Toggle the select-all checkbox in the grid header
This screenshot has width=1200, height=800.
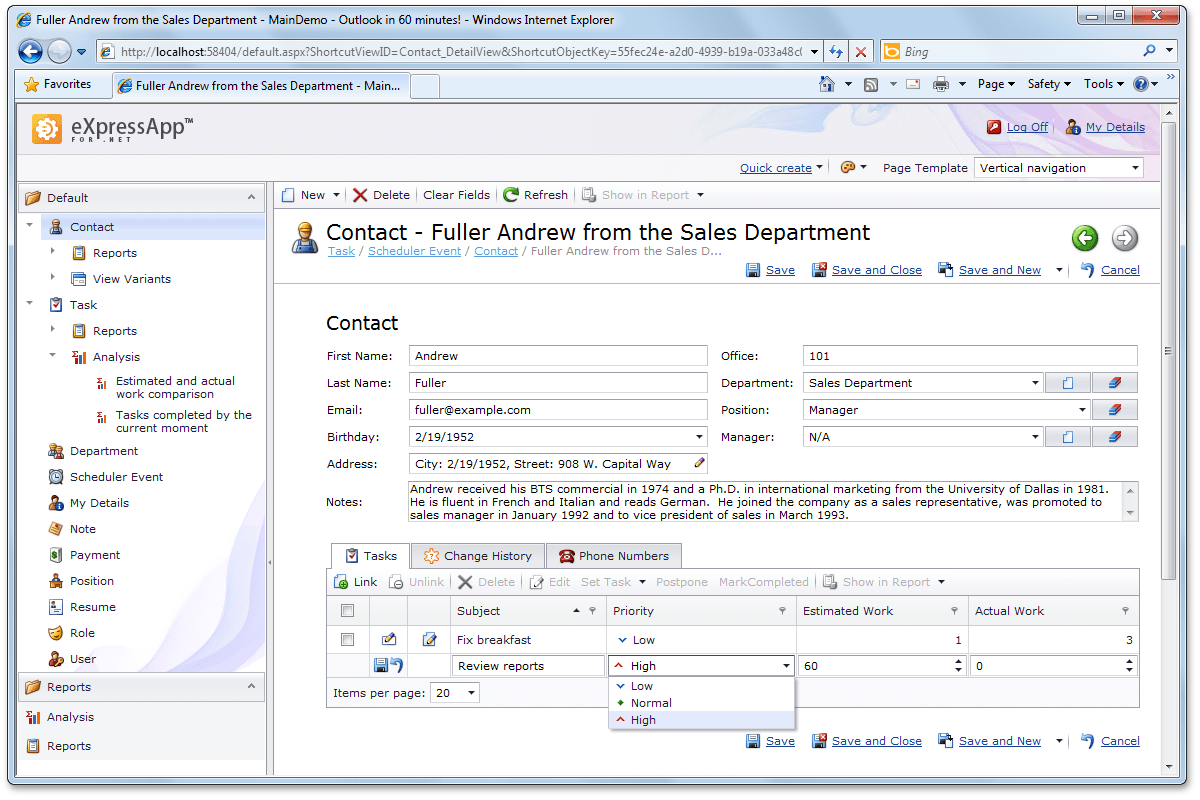coord(347,611)
